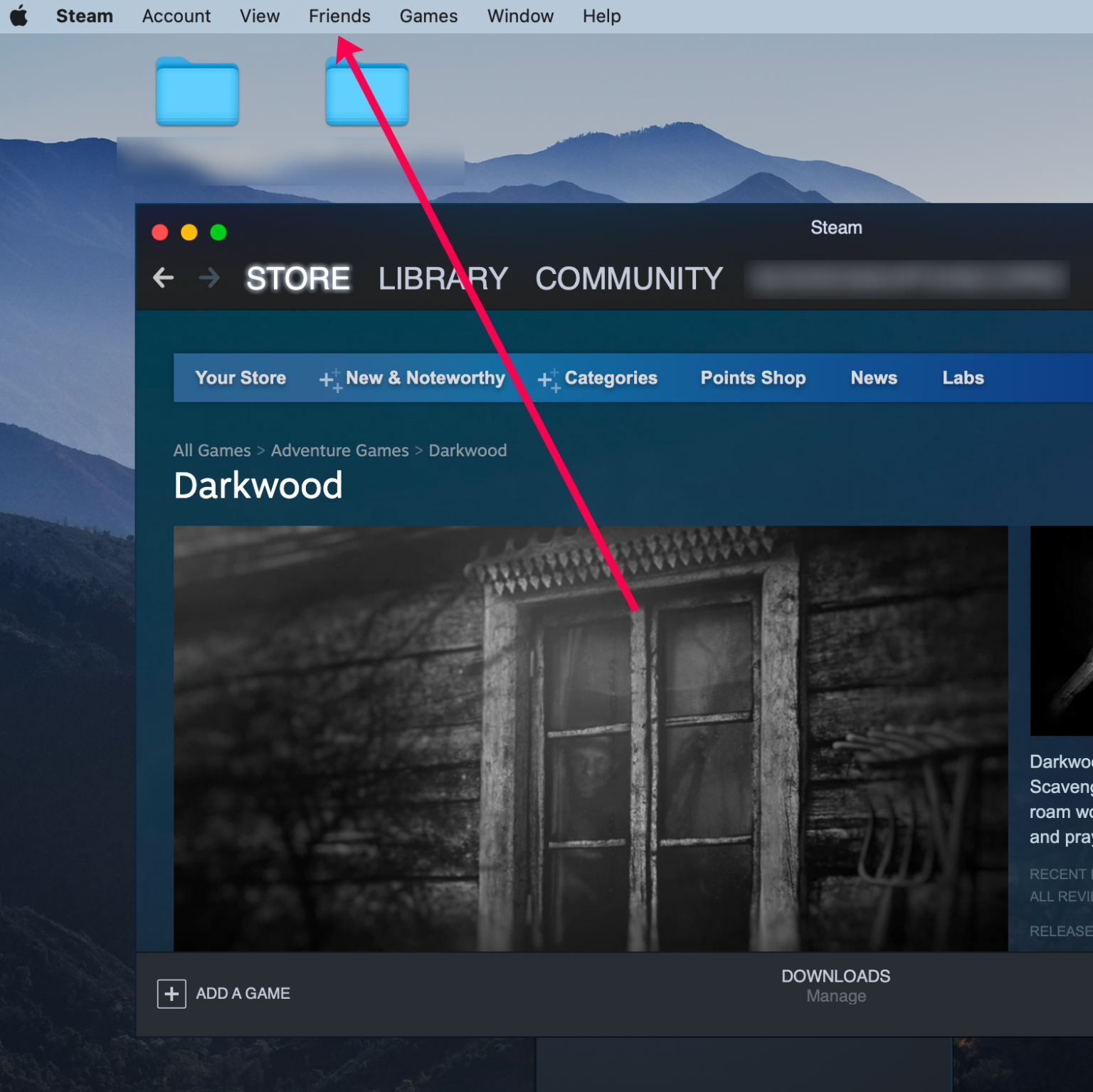Open the Points Shop
The width and height of the screenshot is (1093, 1092).
753,378
